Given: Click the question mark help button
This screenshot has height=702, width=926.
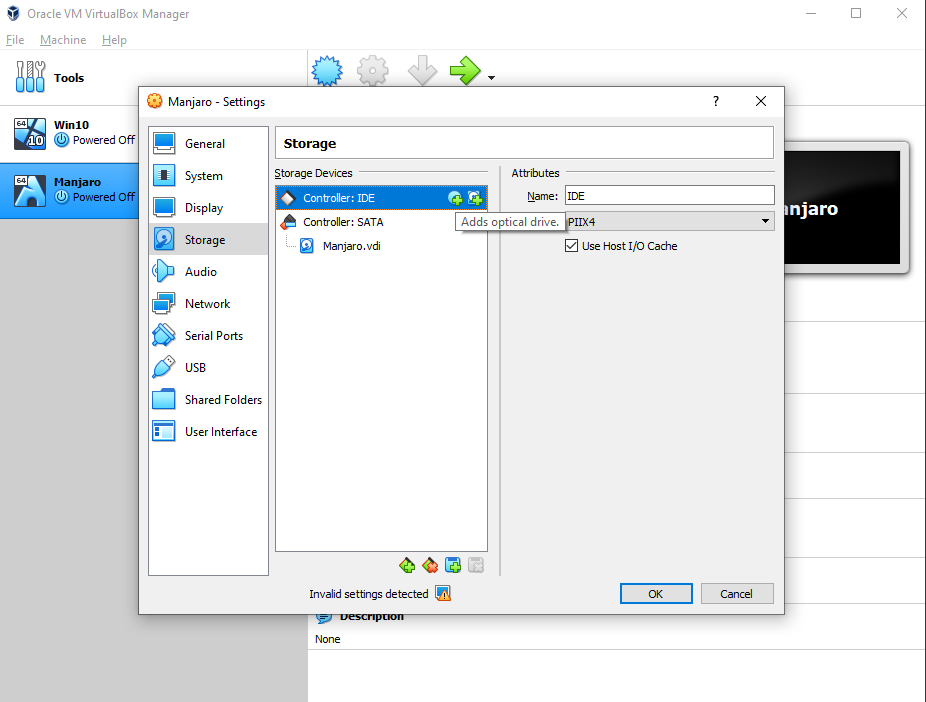Looking at the screenshot, I should (x=716, y=101).
